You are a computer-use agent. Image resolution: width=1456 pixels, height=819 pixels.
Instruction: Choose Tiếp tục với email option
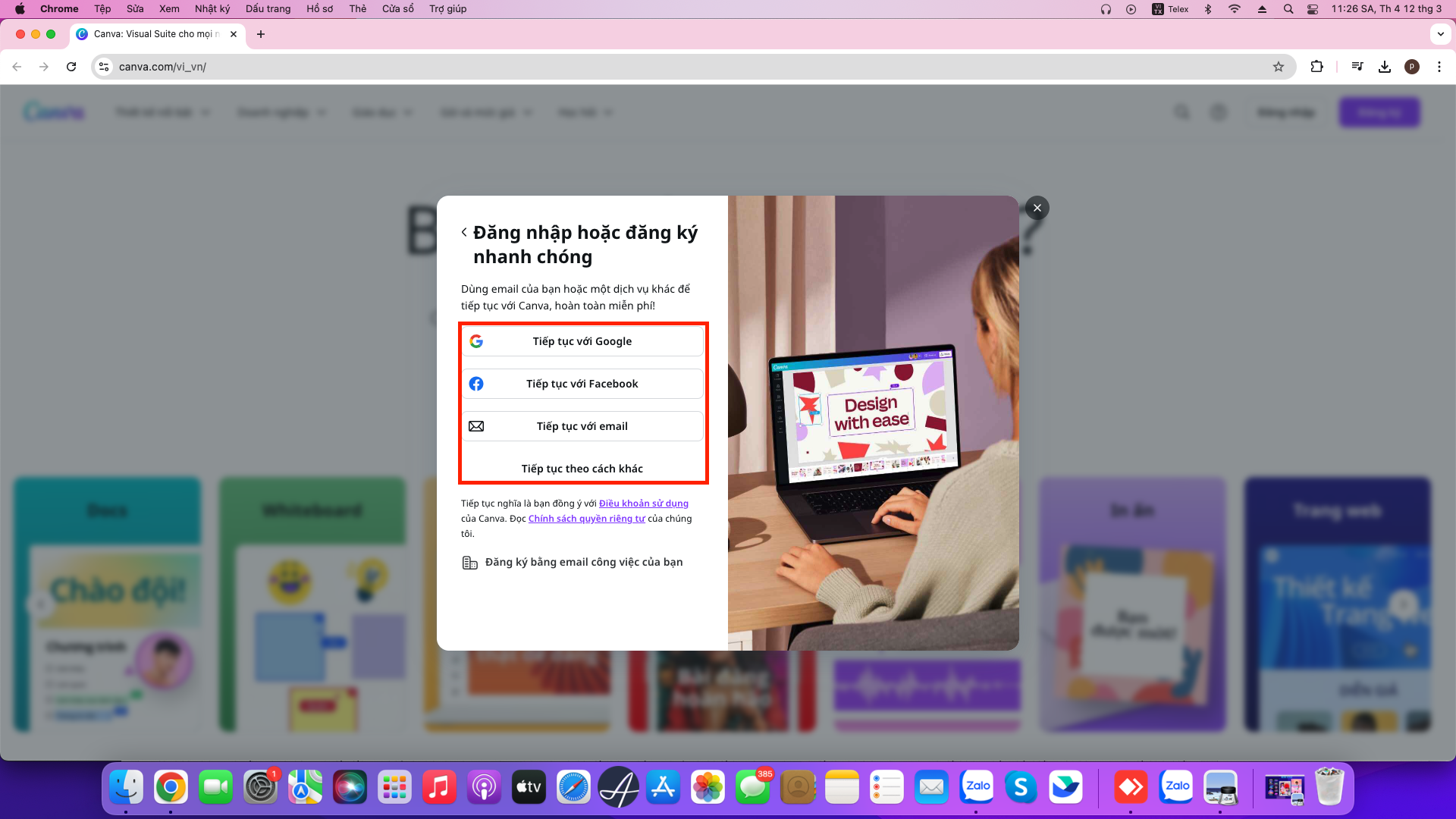point(582,426)
